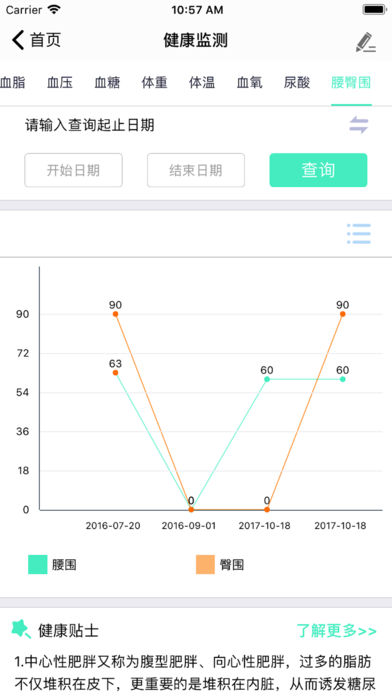Click the 2016-07-20 axis label

click(113, 526)
